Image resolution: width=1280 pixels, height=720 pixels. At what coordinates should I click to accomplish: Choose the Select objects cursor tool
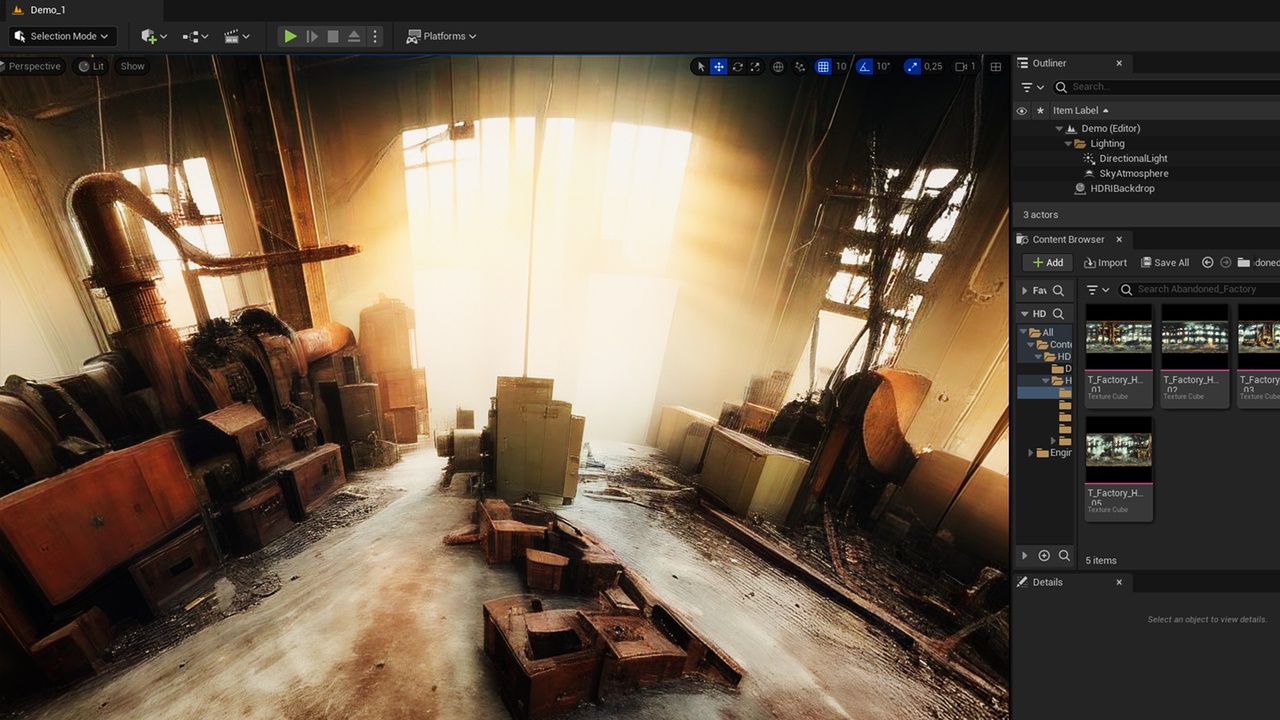coord(700,67)
